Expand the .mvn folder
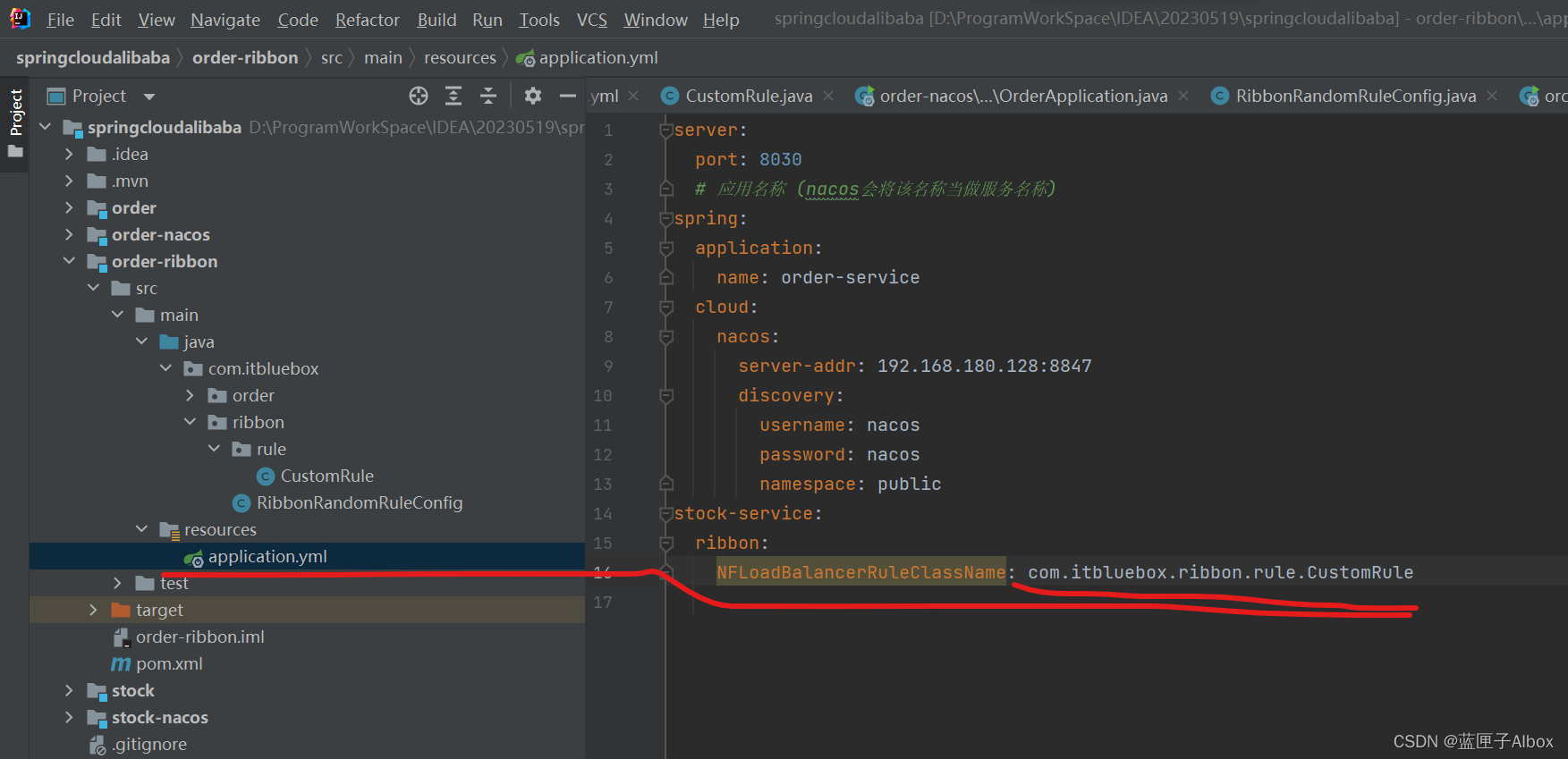The width and height of the screenshot is (1568, 759). click(x=70, y=181)
